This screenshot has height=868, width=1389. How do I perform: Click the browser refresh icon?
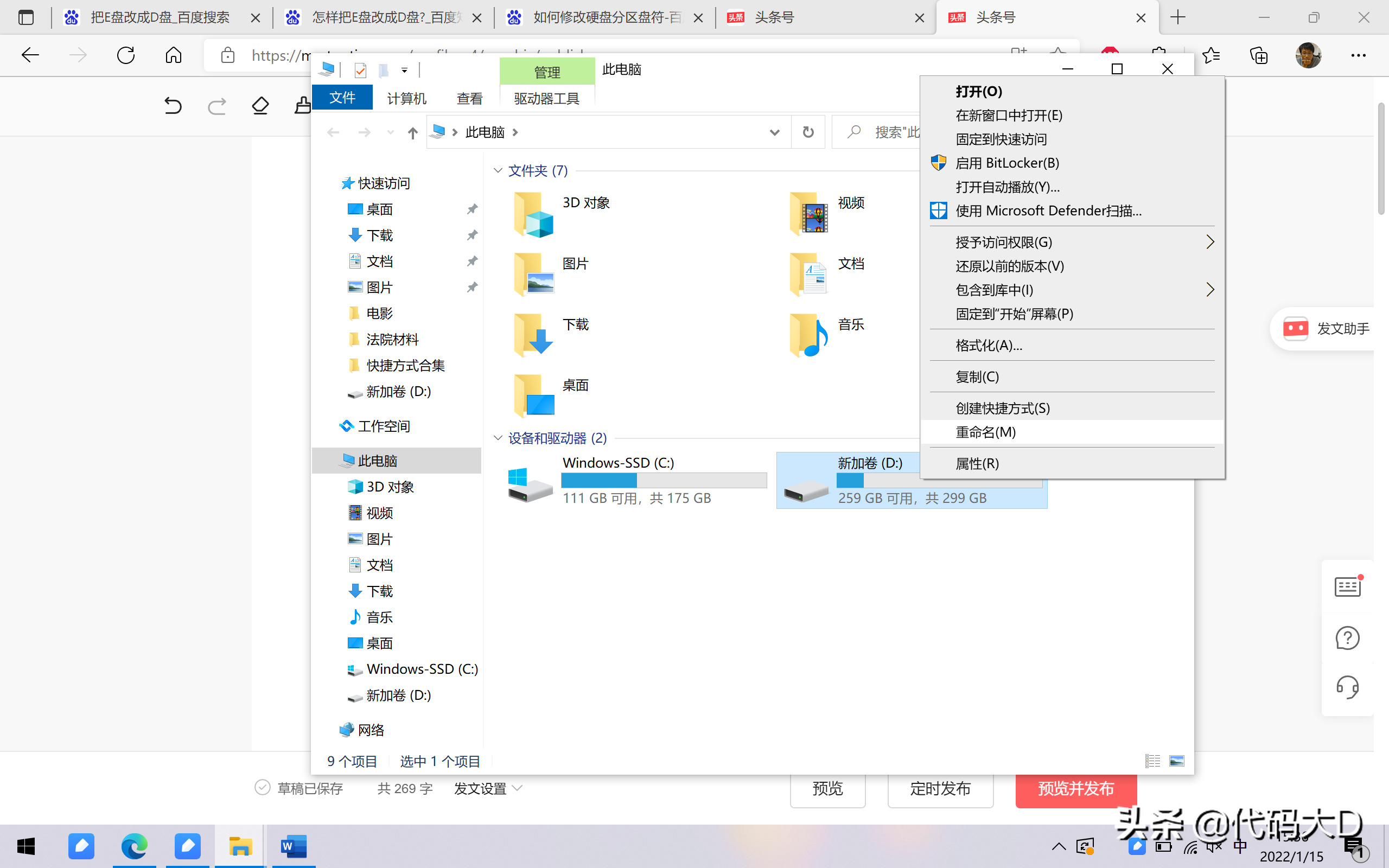(x=126, y=55)
